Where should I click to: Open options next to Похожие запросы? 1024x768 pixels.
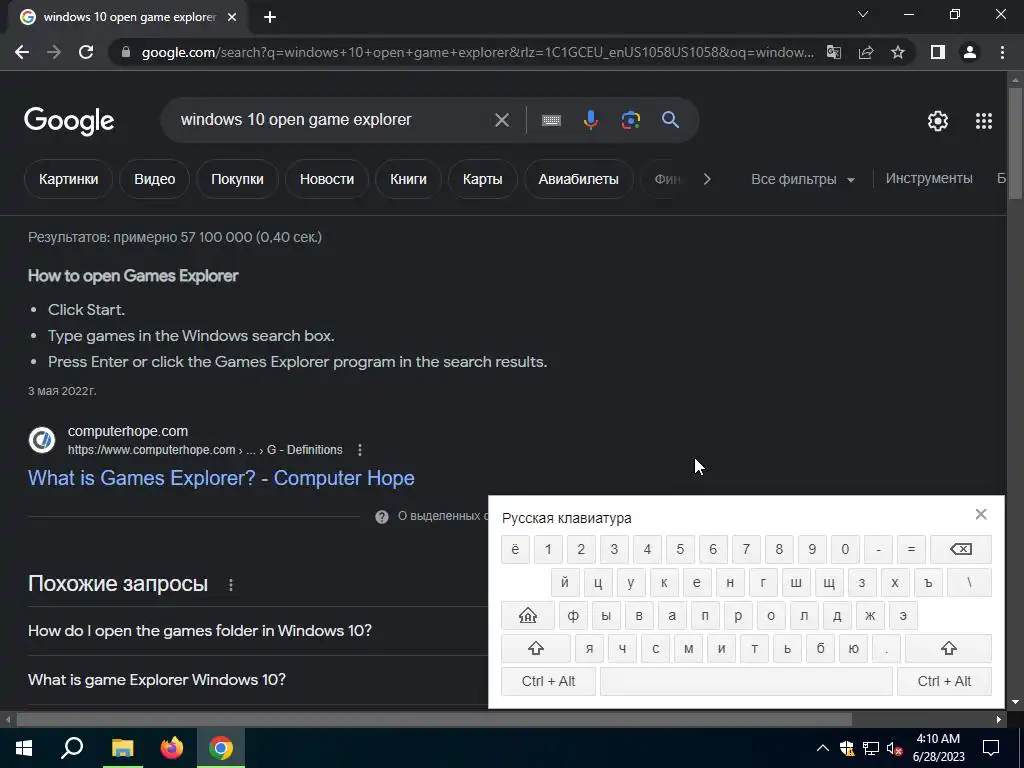pyautogui.click(x=231, y=584)
